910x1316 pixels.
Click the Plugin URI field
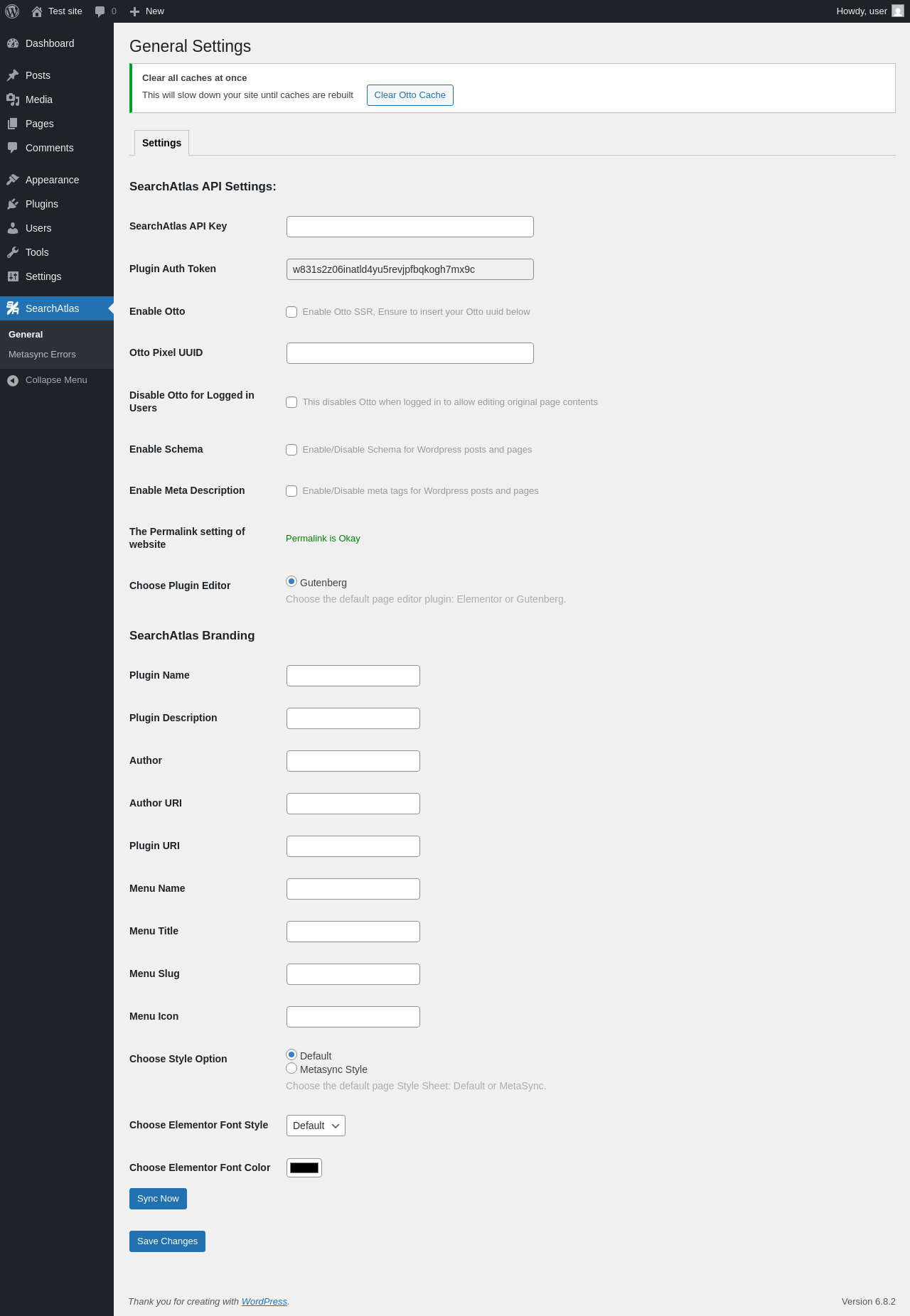click(x=353, y=846)
